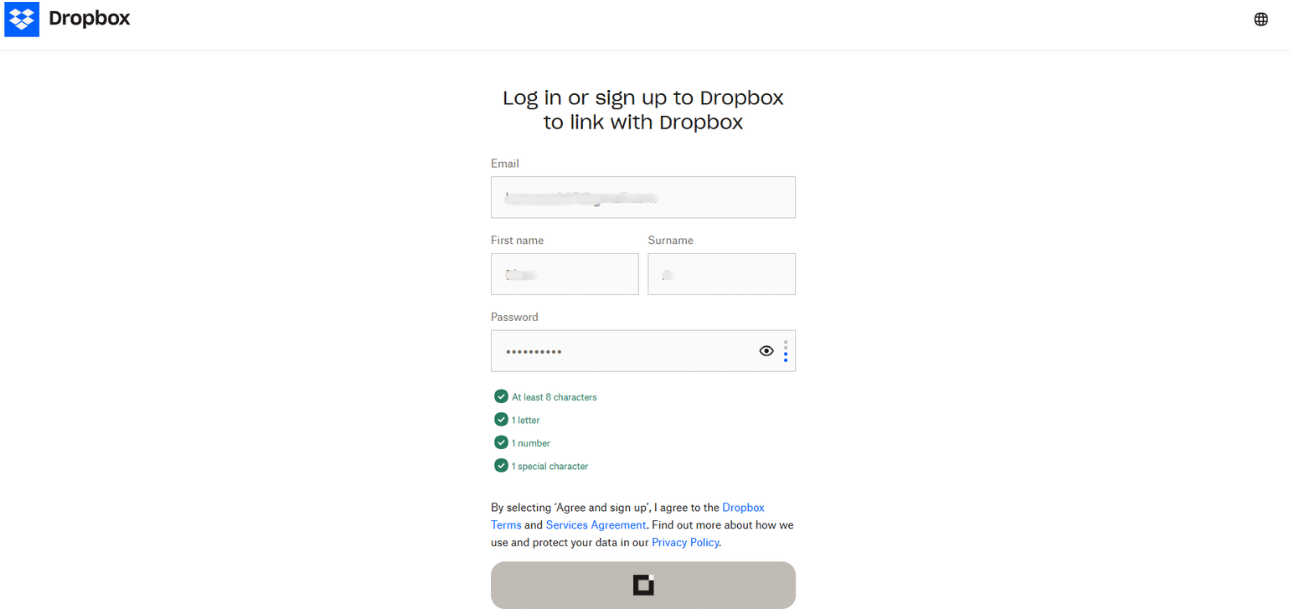Open the language selection globe dropdown

point(1260,18)
